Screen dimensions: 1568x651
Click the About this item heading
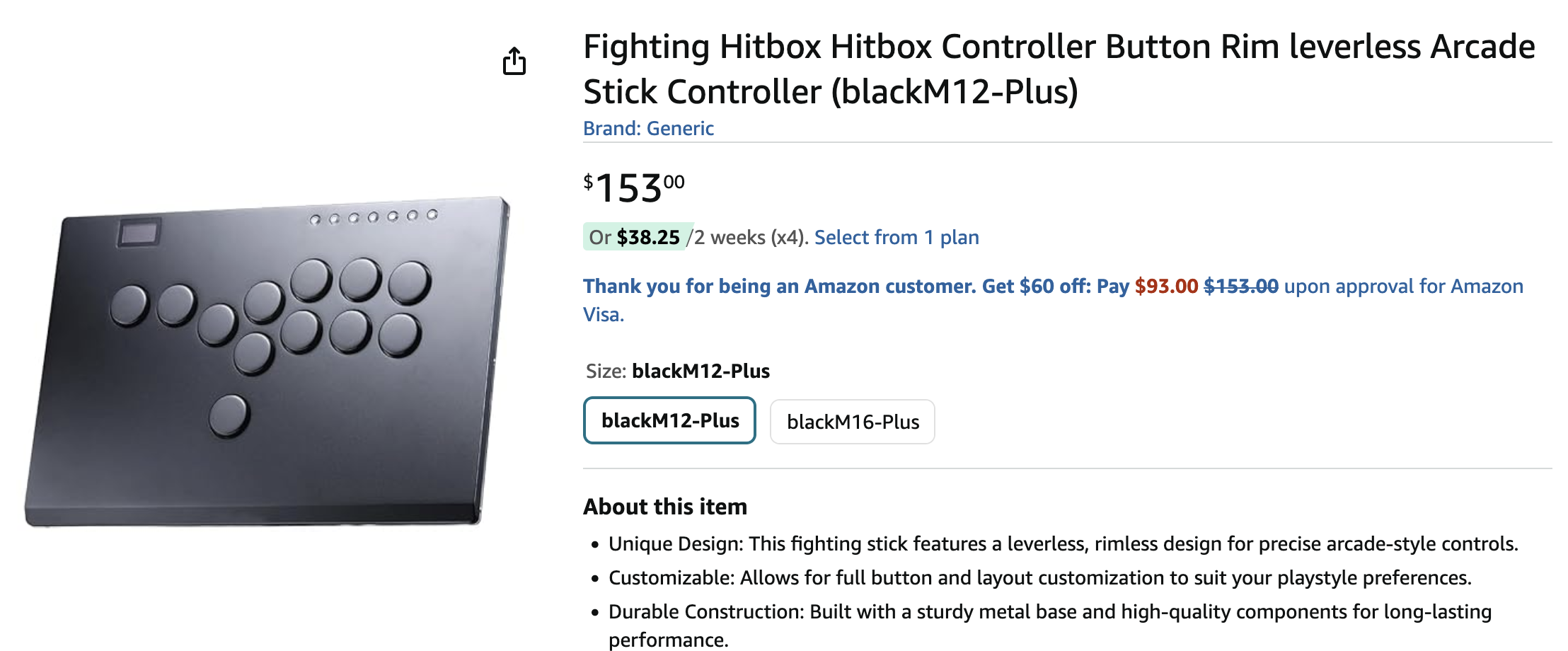(665, 507)
